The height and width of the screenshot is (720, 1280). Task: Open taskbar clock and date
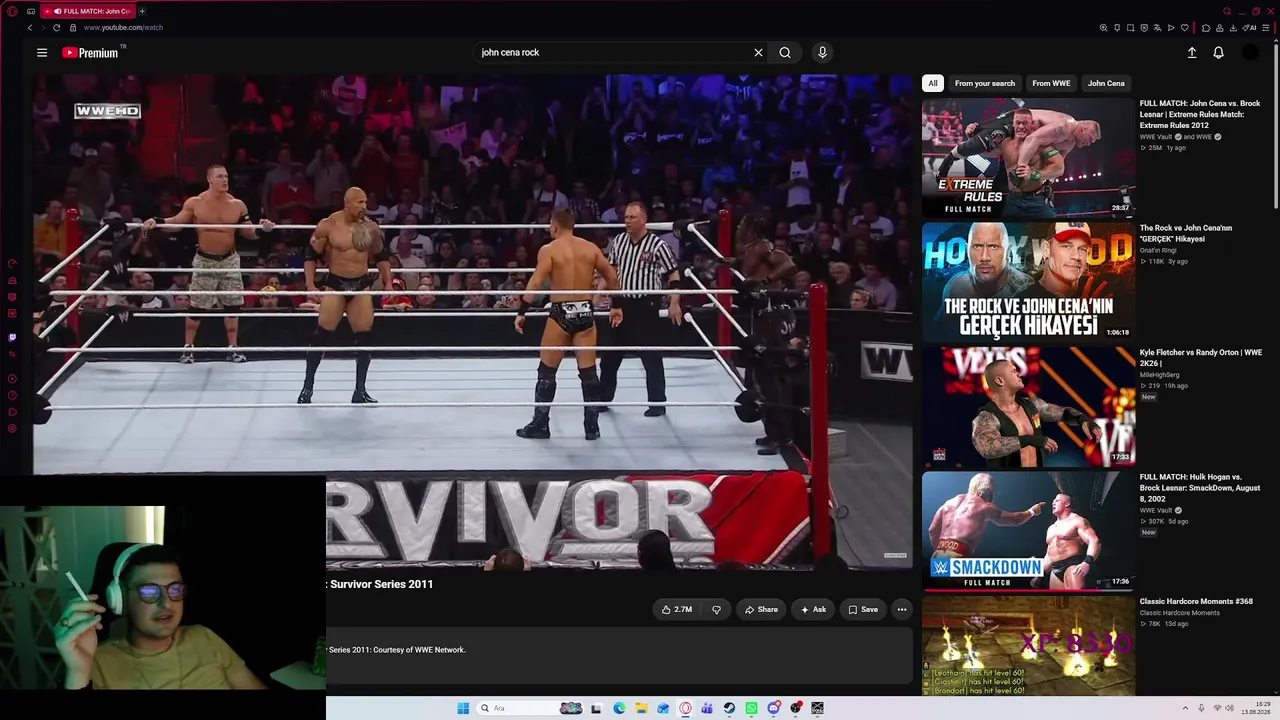point(1256,708)
